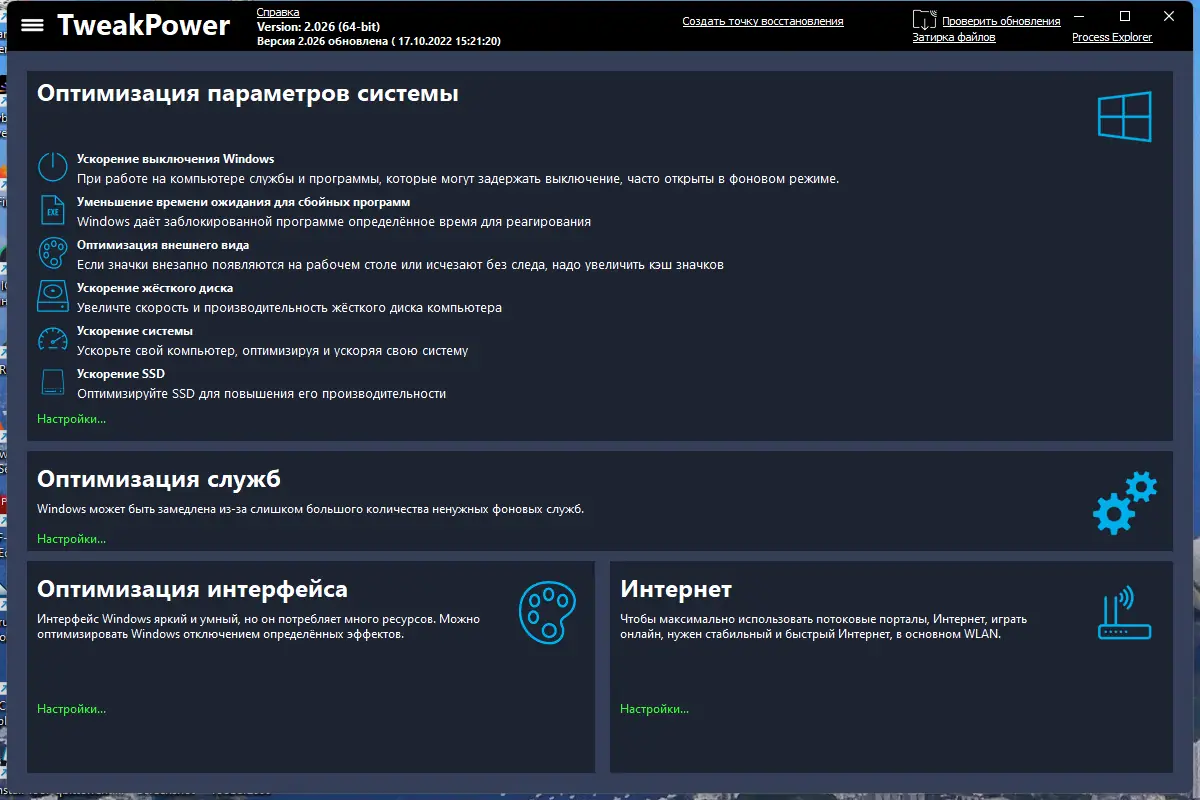1200x800 pixels.
Task: Select Уменьшение времени ожидания для сбойных программ
Action: (x=243, y=202)
